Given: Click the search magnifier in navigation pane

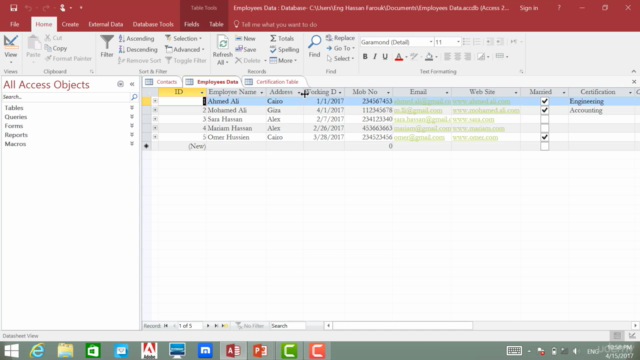Looking at the screenshot, I should 134,97.
